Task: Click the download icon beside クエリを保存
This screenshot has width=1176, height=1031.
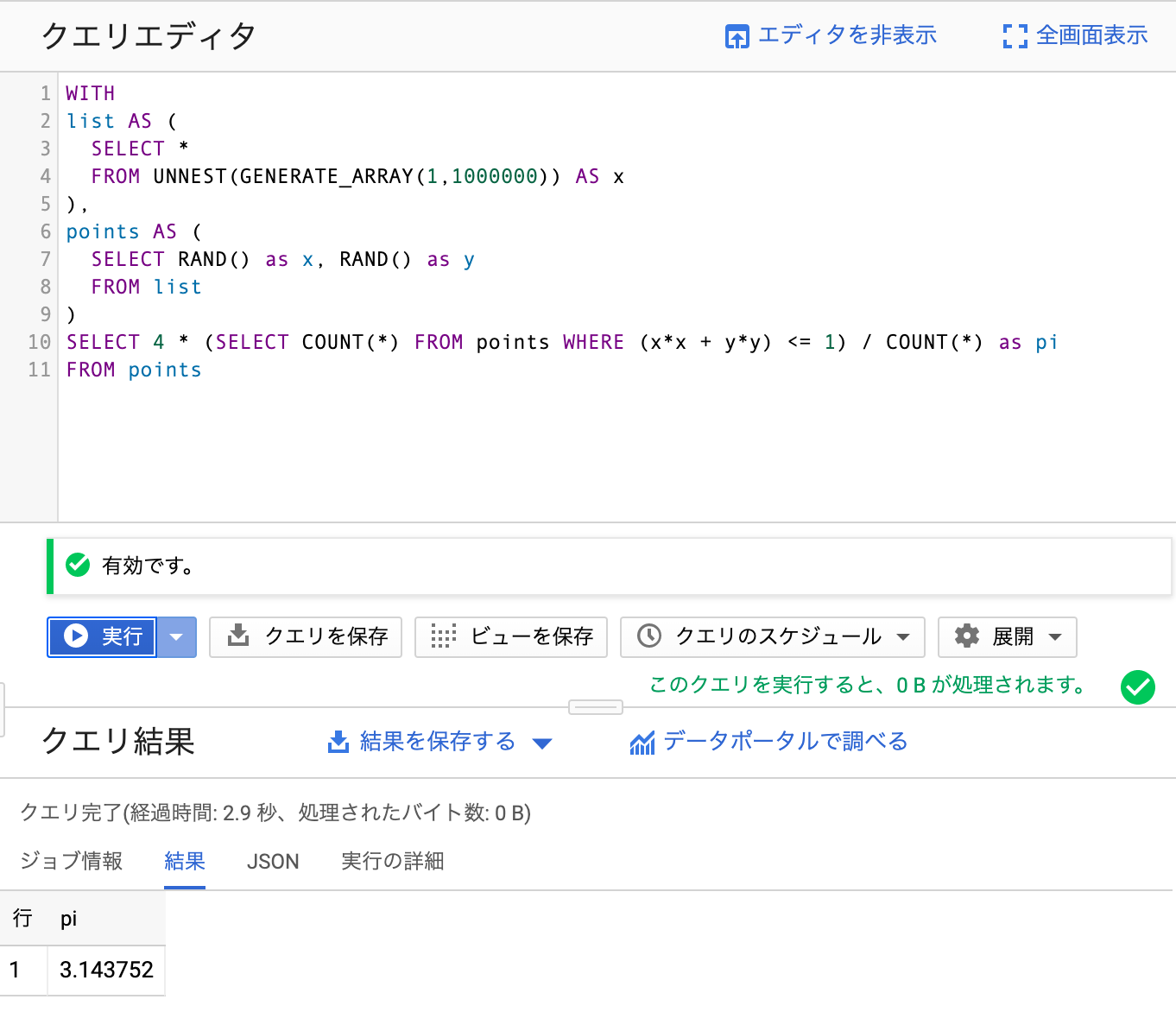Action: pyautogui.click(x=238, y=636)
